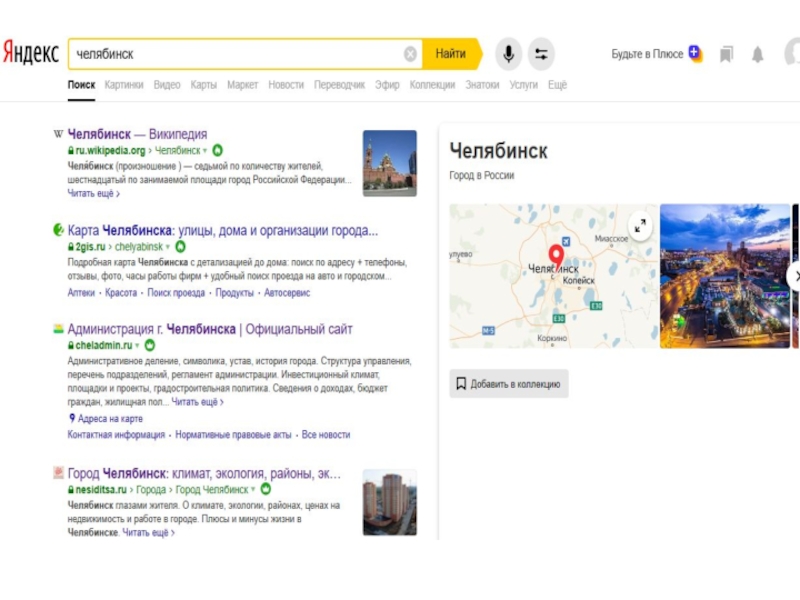The width and height of the screenshot is (800, 600).
Task: Open dropdown arrow next to ru.wikipedia.org Челябинск
Action: (x=205, y=151)
